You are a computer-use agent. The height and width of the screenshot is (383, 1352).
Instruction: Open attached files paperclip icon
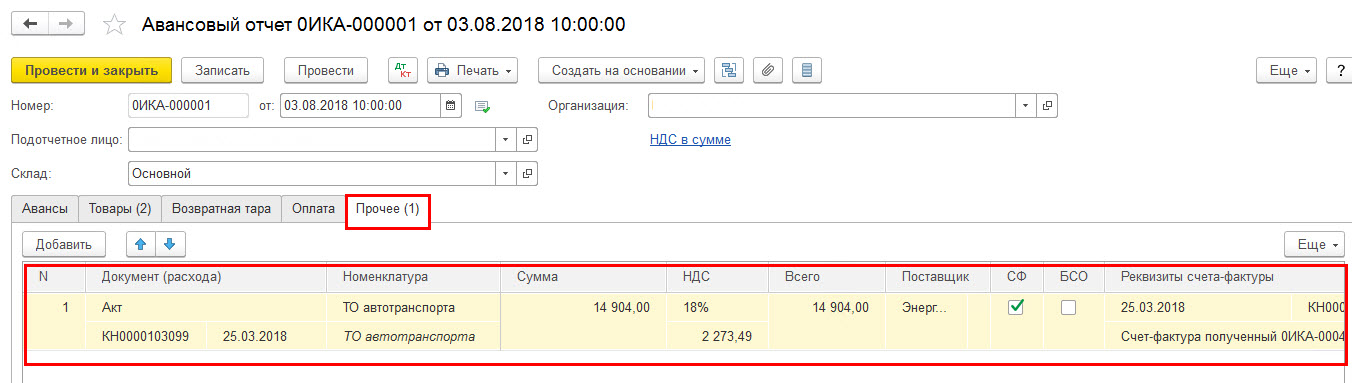(x=768, y=70)
